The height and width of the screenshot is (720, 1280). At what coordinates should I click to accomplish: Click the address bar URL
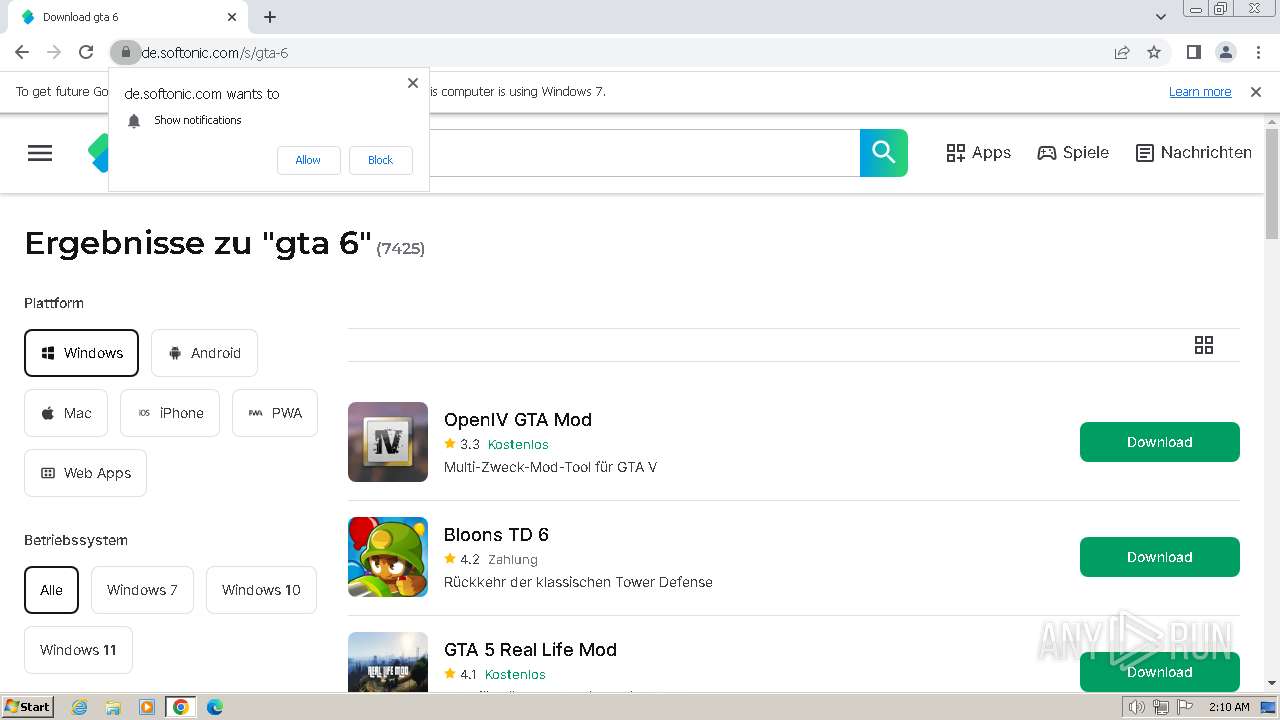pos(215,52)
